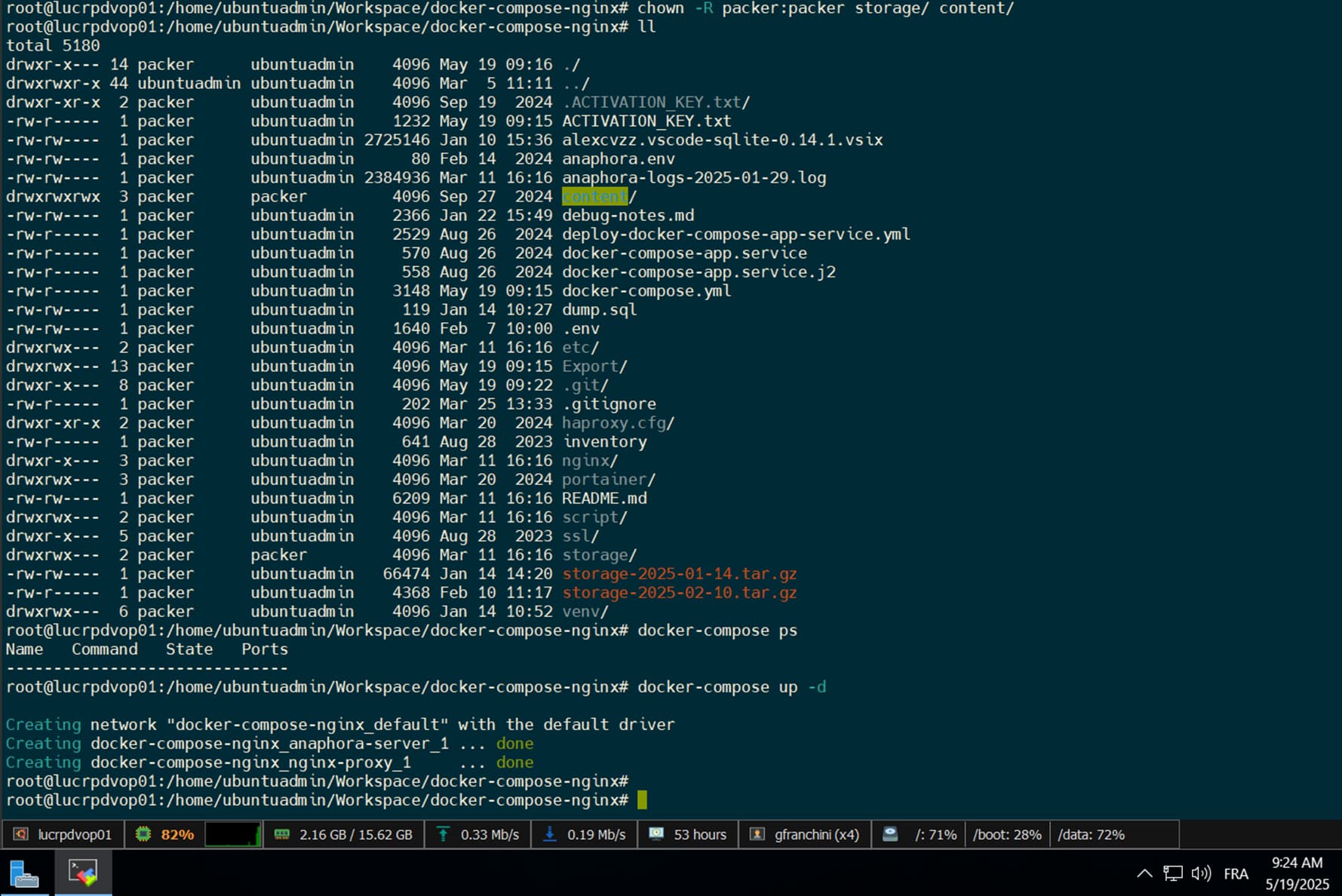Click the README.md file name
The width and height of the screenshot is (1342, 896).
(604, 499)
